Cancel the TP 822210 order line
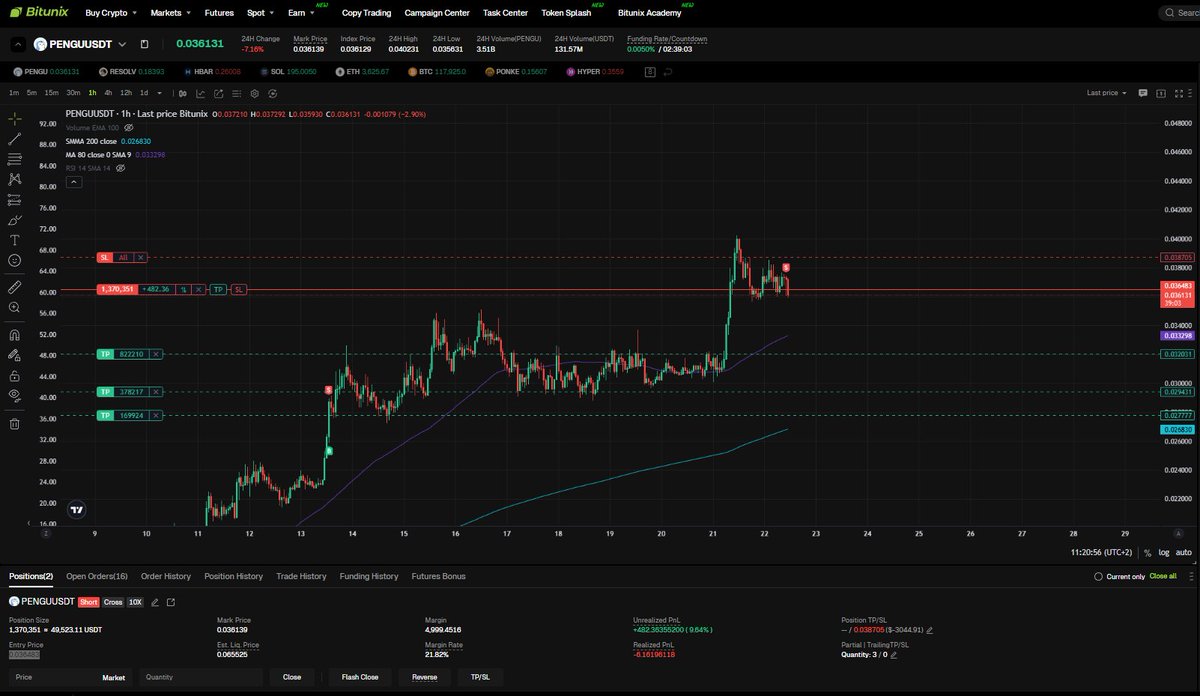Viewport: 1200px width, 696px height. point(154,354)
